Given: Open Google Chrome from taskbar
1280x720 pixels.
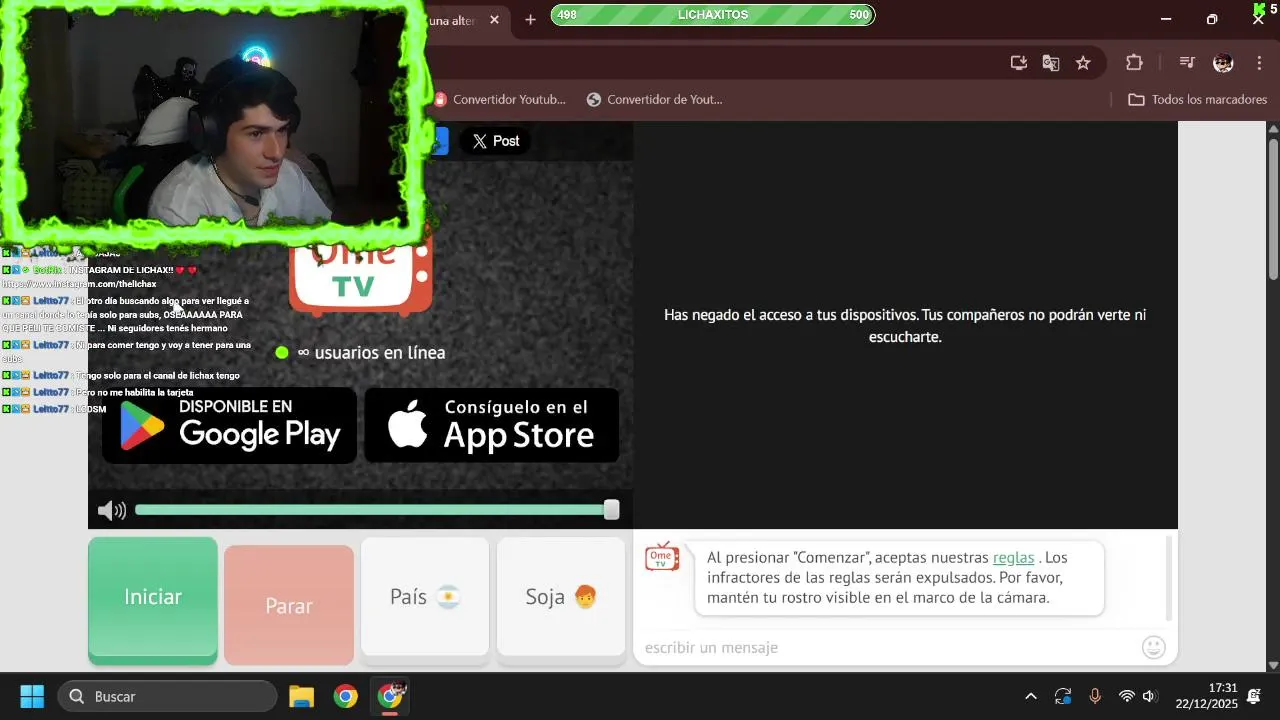Looking at the screenshot, I should pos(346,696).
